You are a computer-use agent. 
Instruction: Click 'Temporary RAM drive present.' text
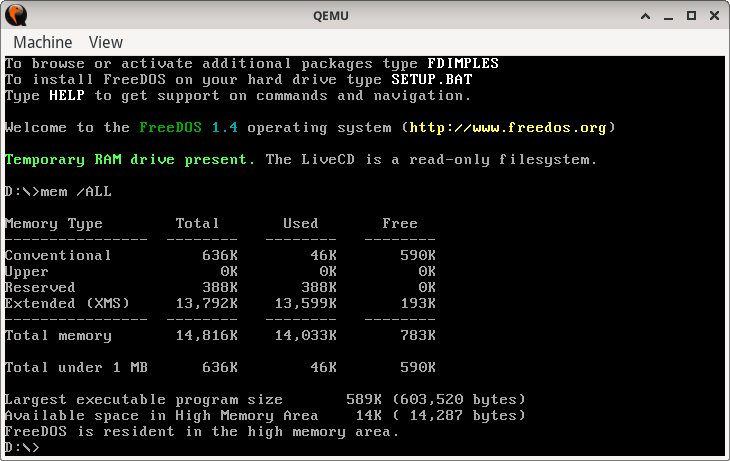(x=130, y=160)
